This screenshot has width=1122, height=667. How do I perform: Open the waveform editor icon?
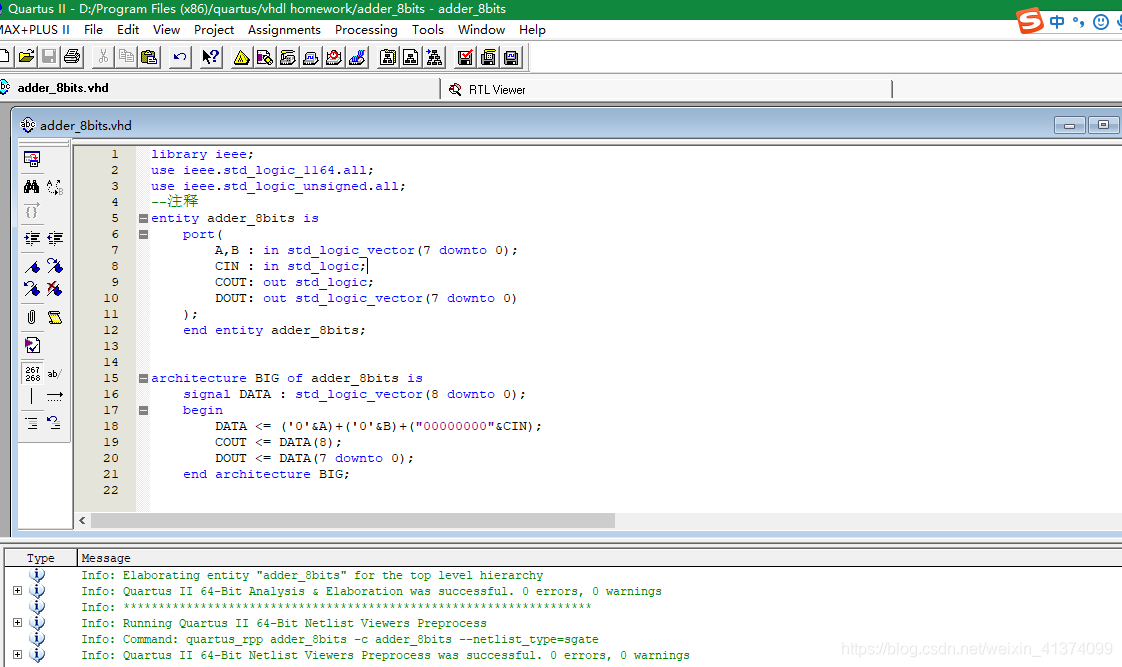(x=311, y=57)
